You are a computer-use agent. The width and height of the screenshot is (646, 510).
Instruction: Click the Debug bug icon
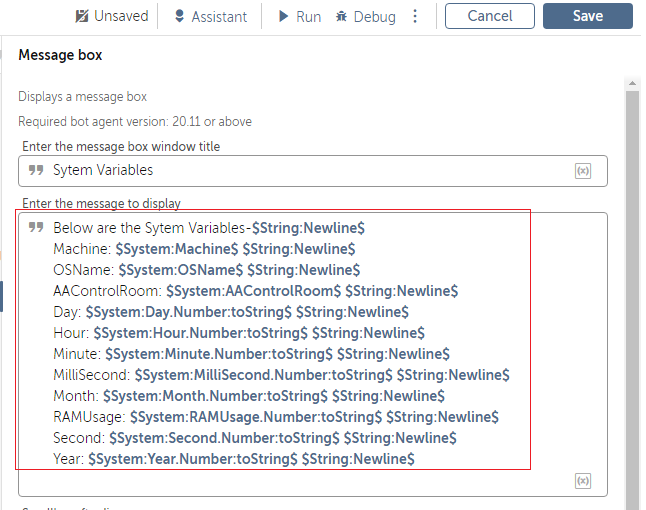pos(342,16)
